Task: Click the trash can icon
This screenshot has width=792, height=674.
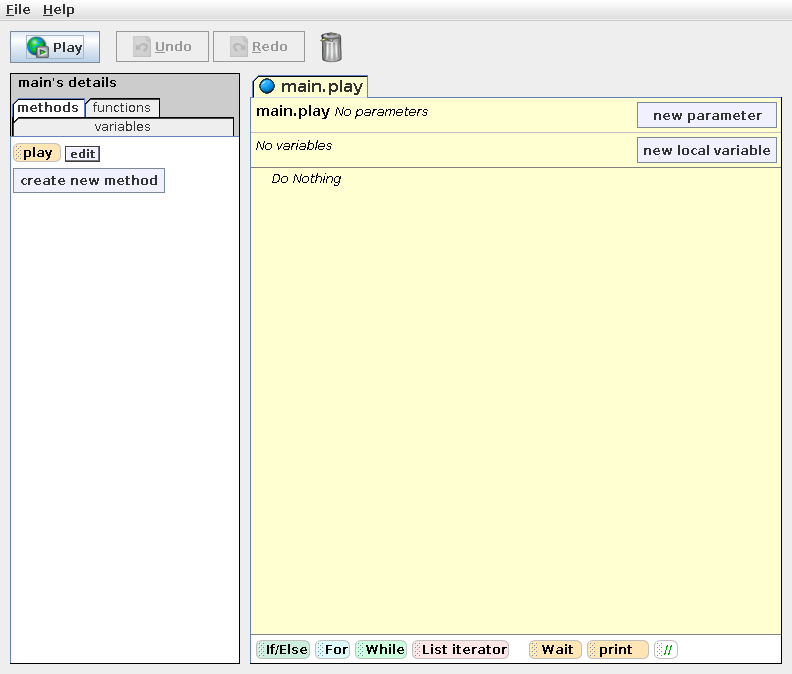Action: [331, 47]
